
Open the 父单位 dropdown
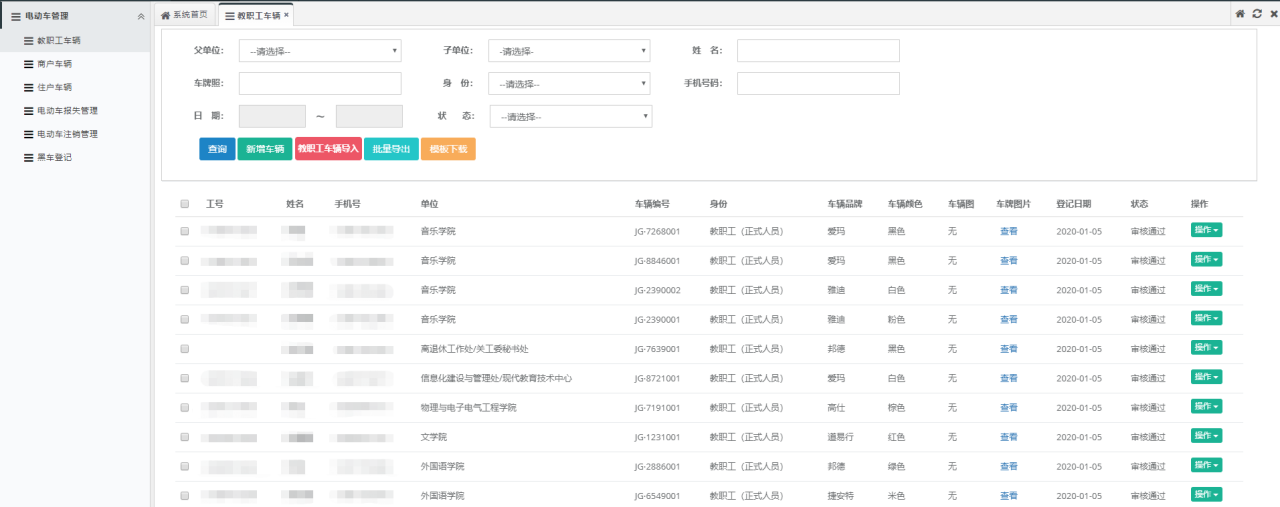[320, 51]
